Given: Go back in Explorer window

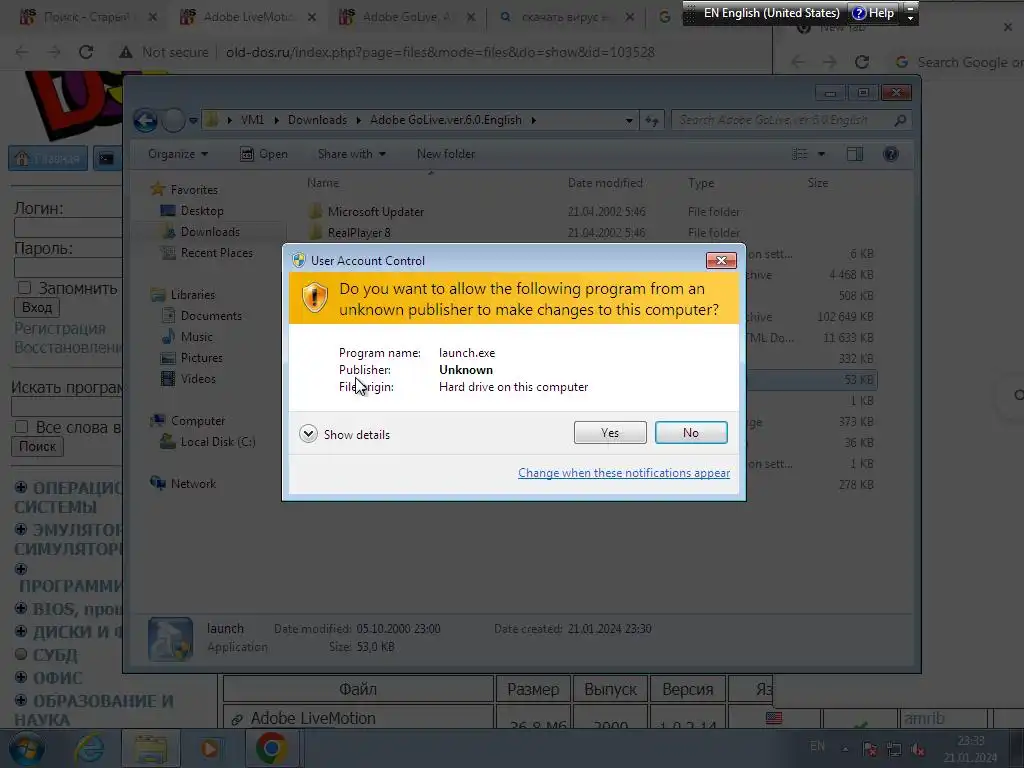Looking at the screenshot, I should pyautogui.click(x=146, y=120).
